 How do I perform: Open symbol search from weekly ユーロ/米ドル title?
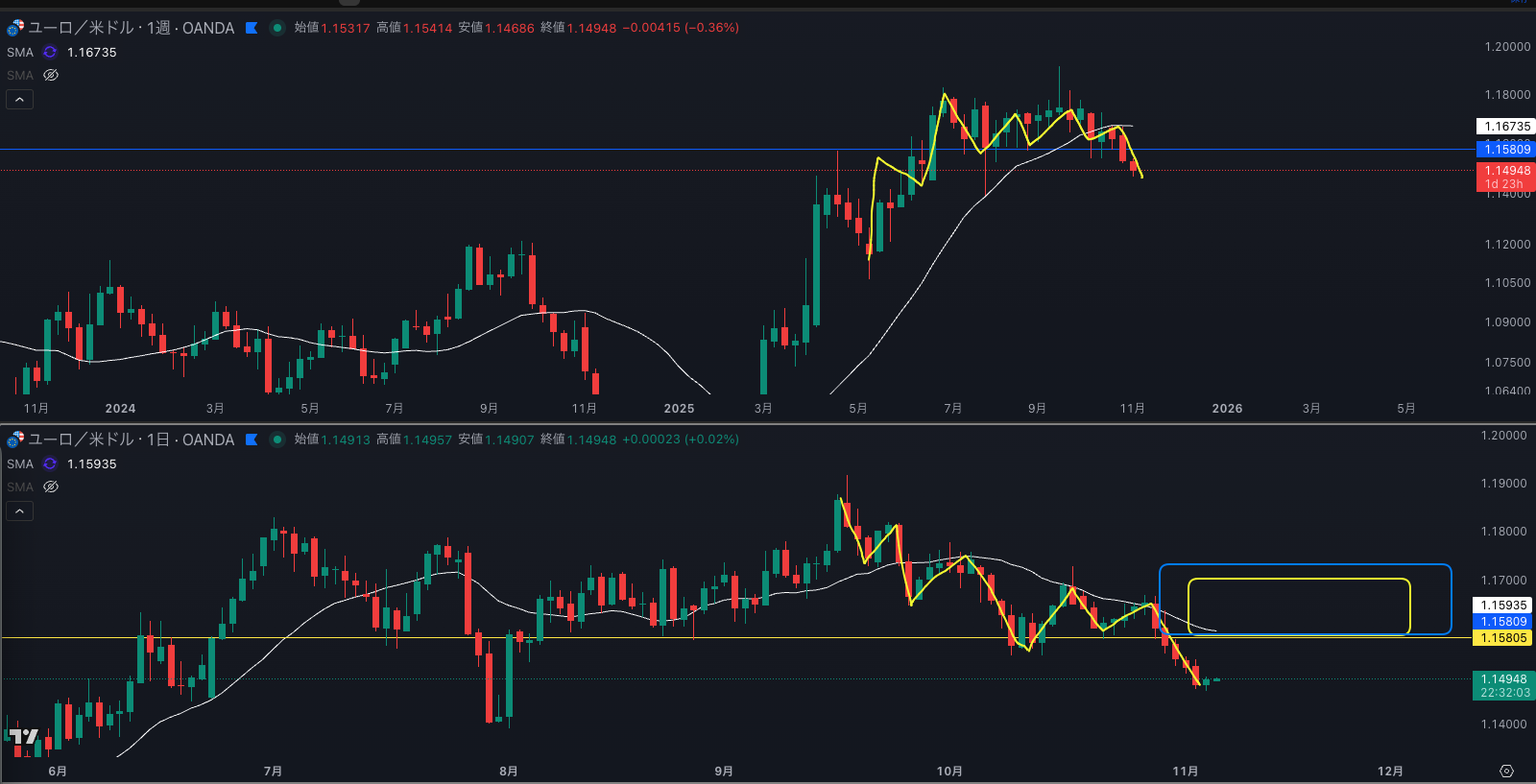pos(131,28)
